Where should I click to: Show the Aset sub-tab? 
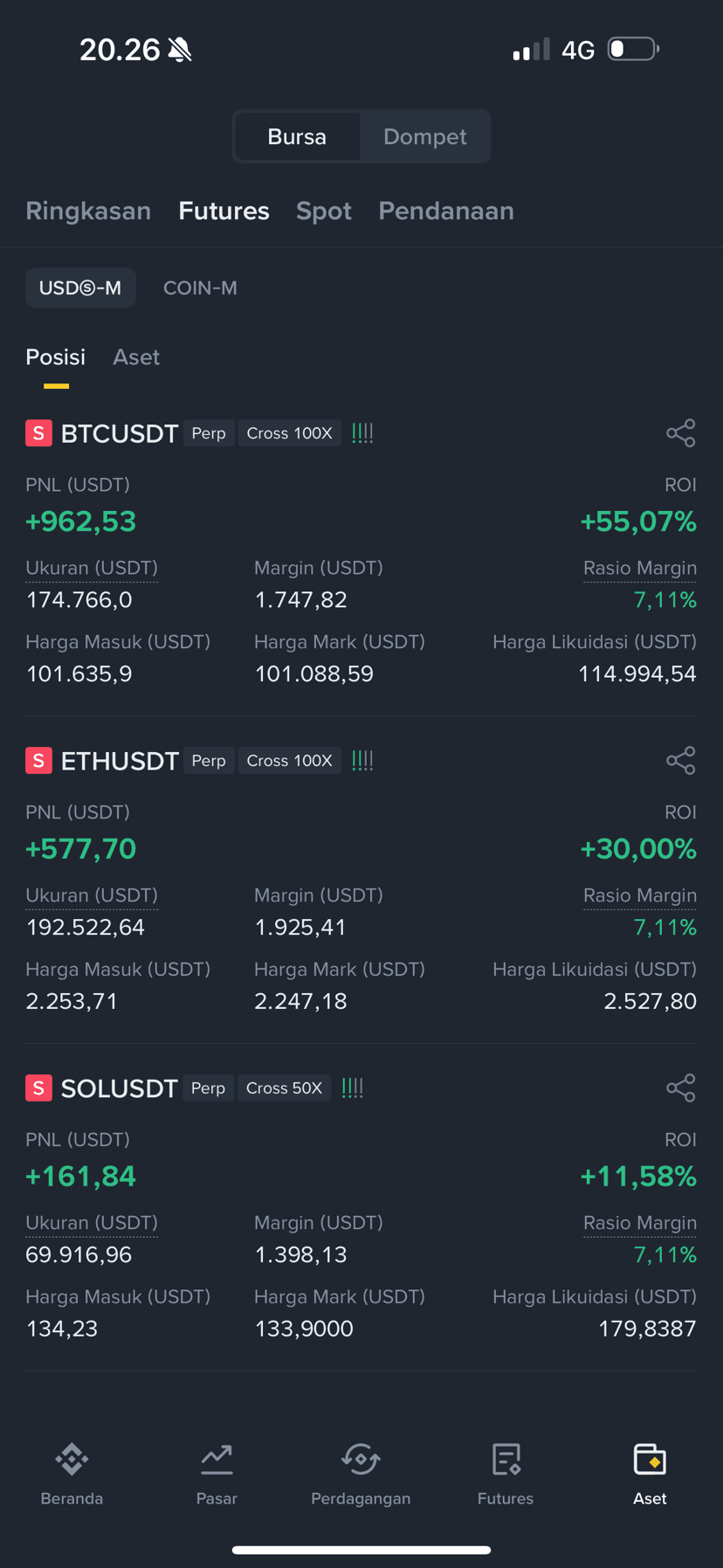coord(136,357)
